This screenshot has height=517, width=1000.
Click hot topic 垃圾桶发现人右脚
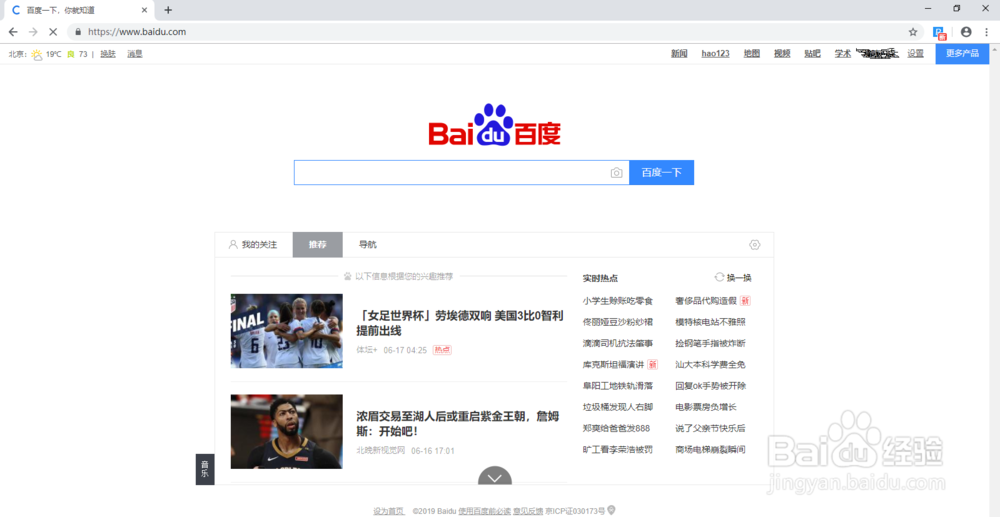pyautogui.click(x=617, y=407)
